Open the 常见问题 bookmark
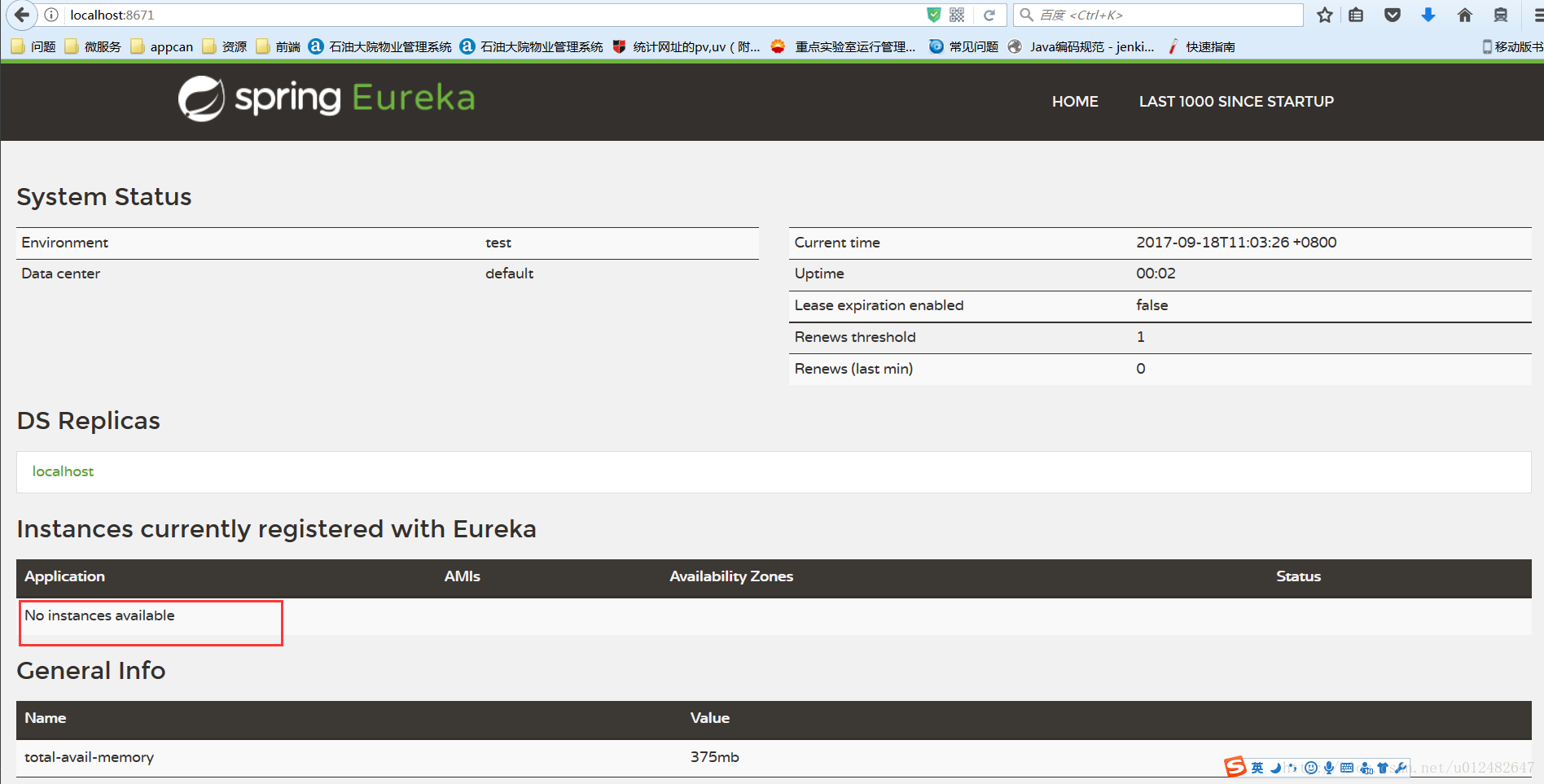Image resolution: width=1544 pixels, height=784 pixels. coord(964,46)
